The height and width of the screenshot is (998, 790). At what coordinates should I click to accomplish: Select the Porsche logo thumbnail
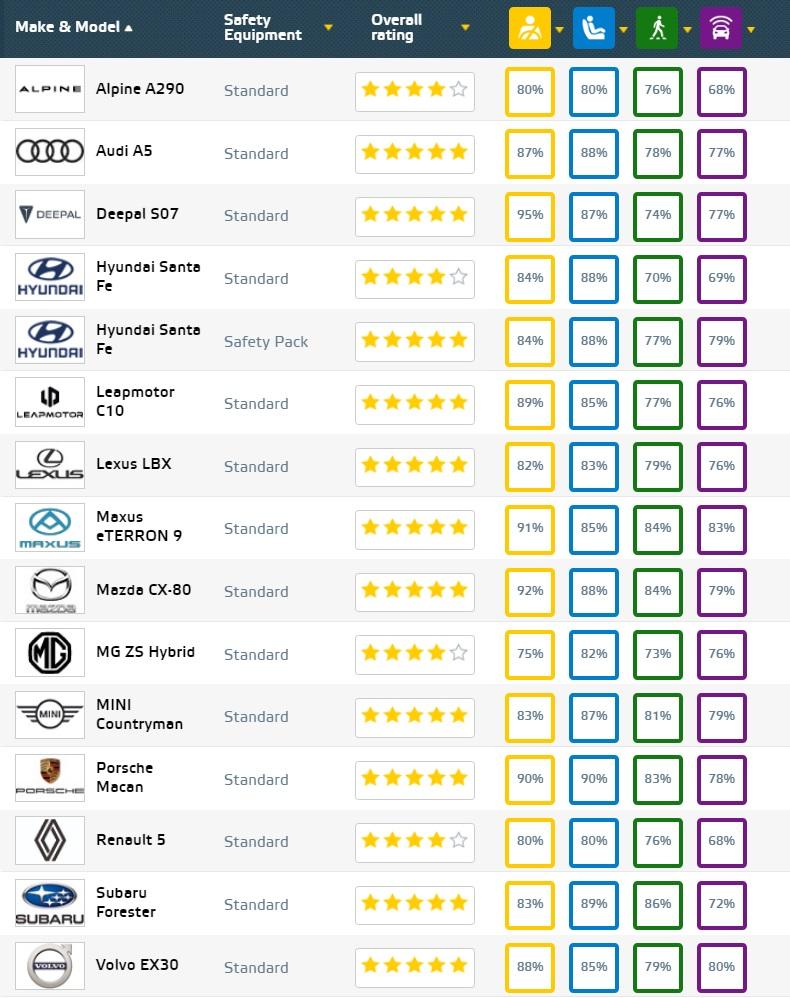click(50, 778)
